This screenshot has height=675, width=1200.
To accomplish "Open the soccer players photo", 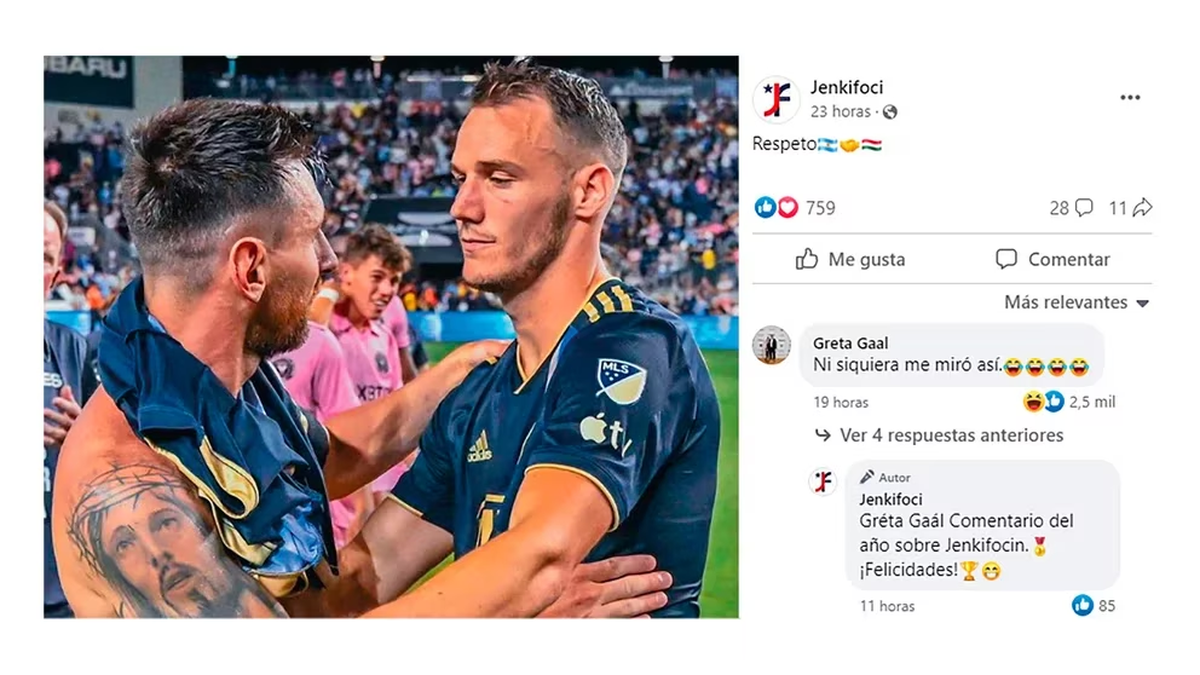I will point(391,337).
